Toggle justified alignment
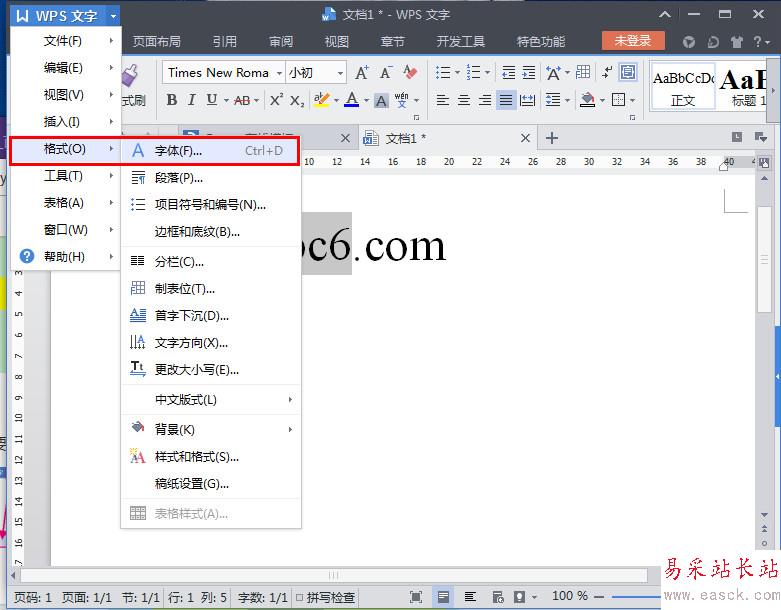 coord(506,101)
